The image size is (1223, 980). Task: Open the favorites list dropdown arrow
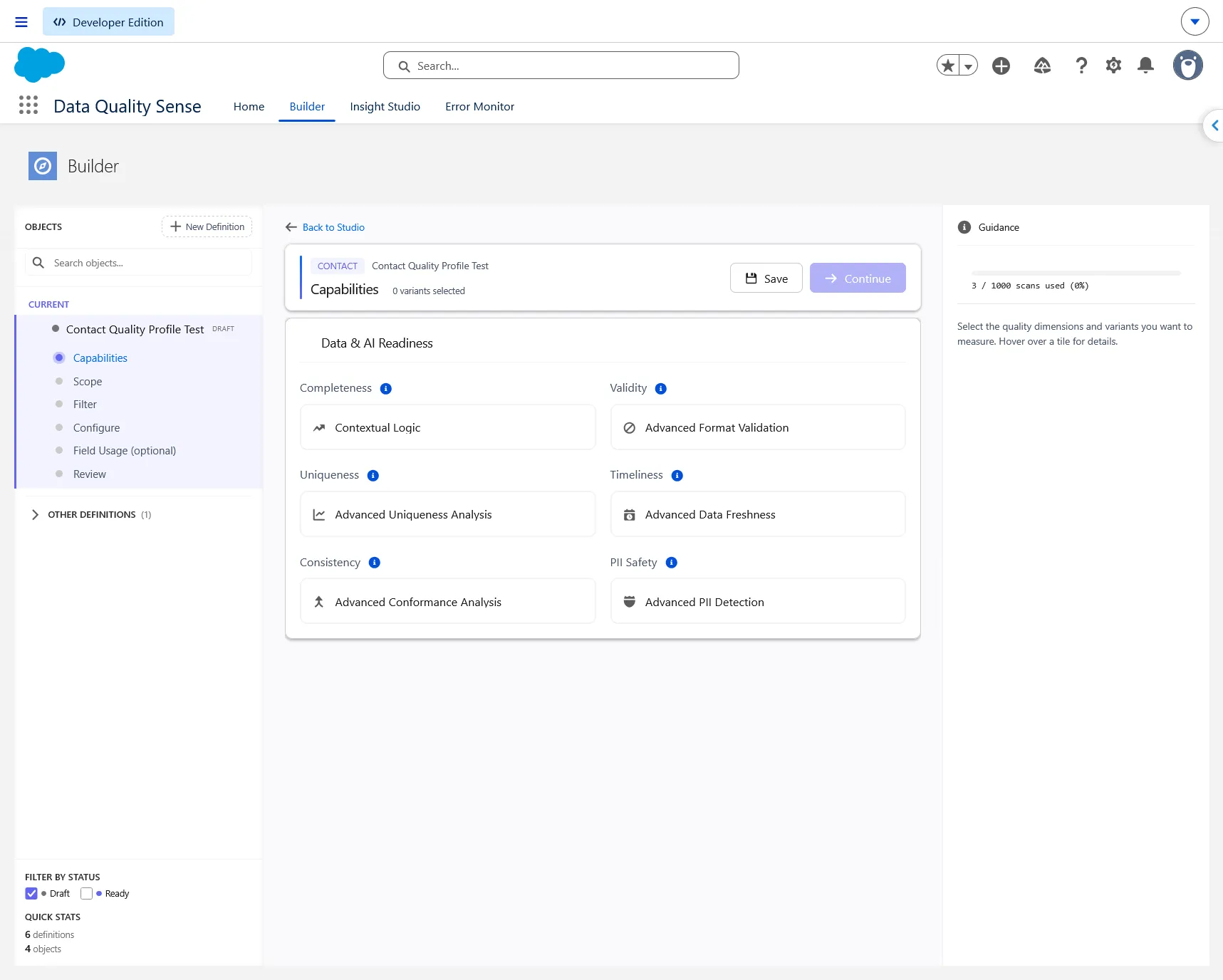click(968, 66)
